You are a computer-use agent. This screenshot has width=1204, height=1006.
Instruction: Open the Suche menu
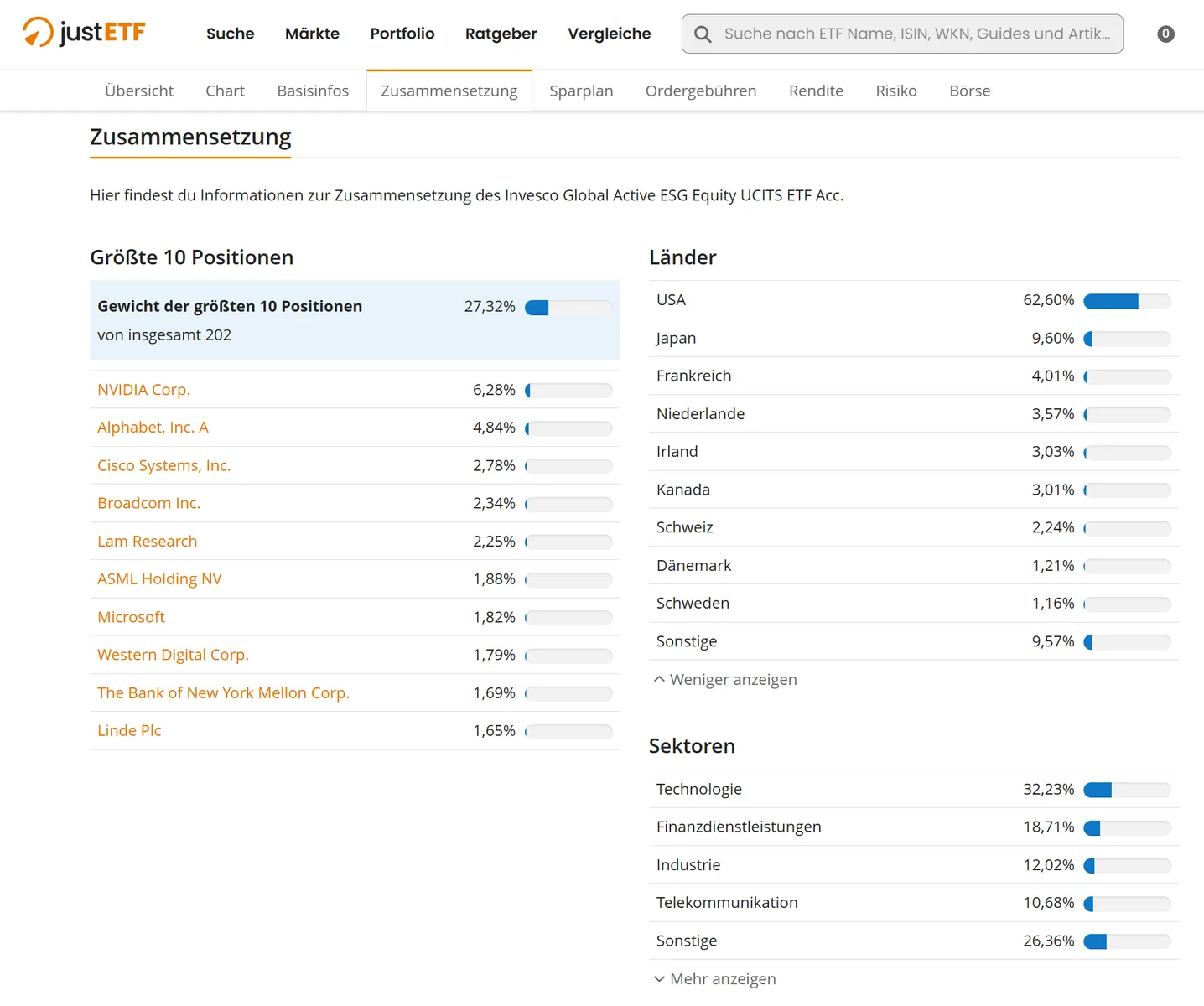[231, 34]
